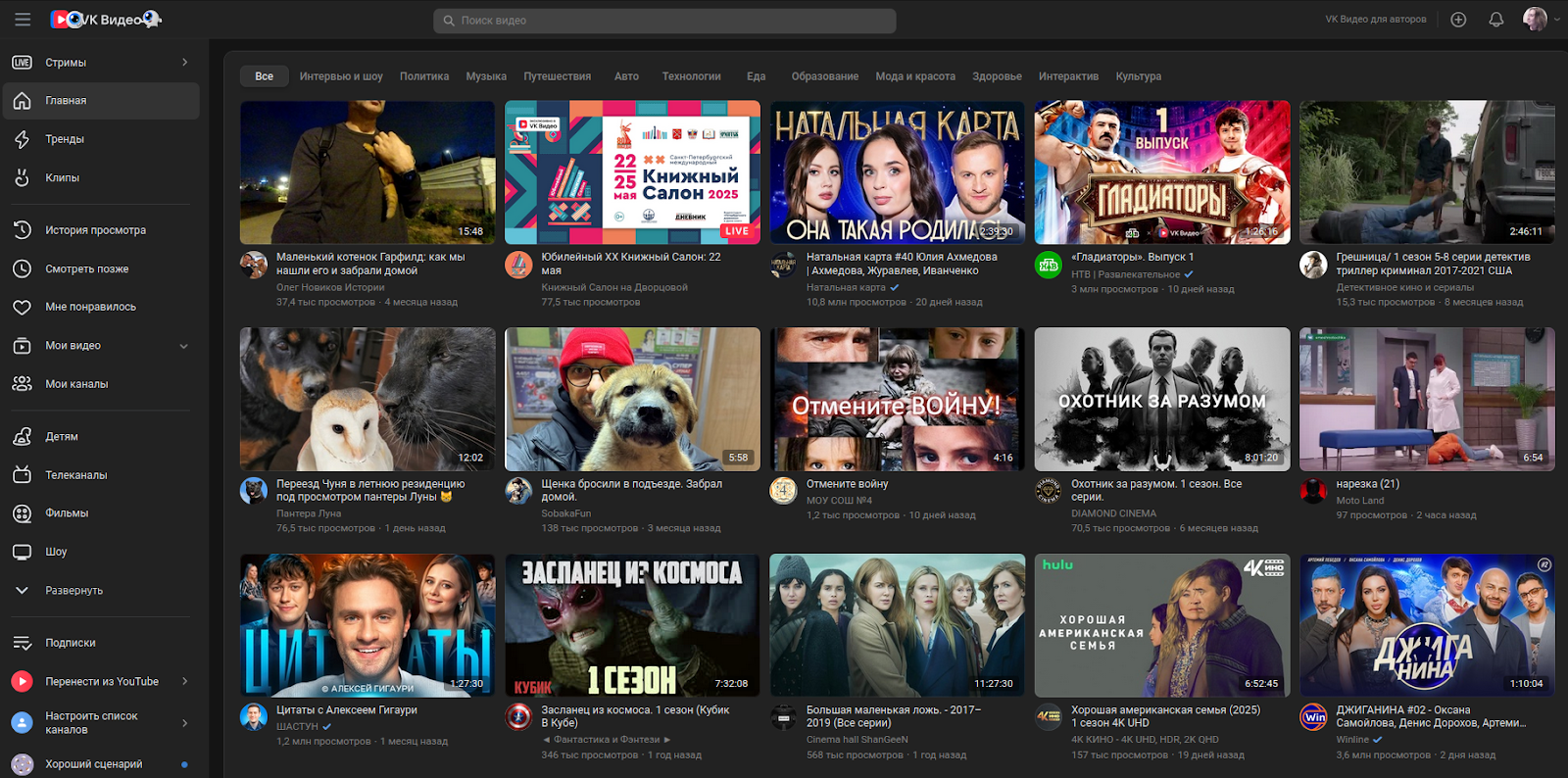This screenshot has height=778, width=1568.
Task: Open the Хорошая американская семья thumbnail
Action: tap(1162, 625)
